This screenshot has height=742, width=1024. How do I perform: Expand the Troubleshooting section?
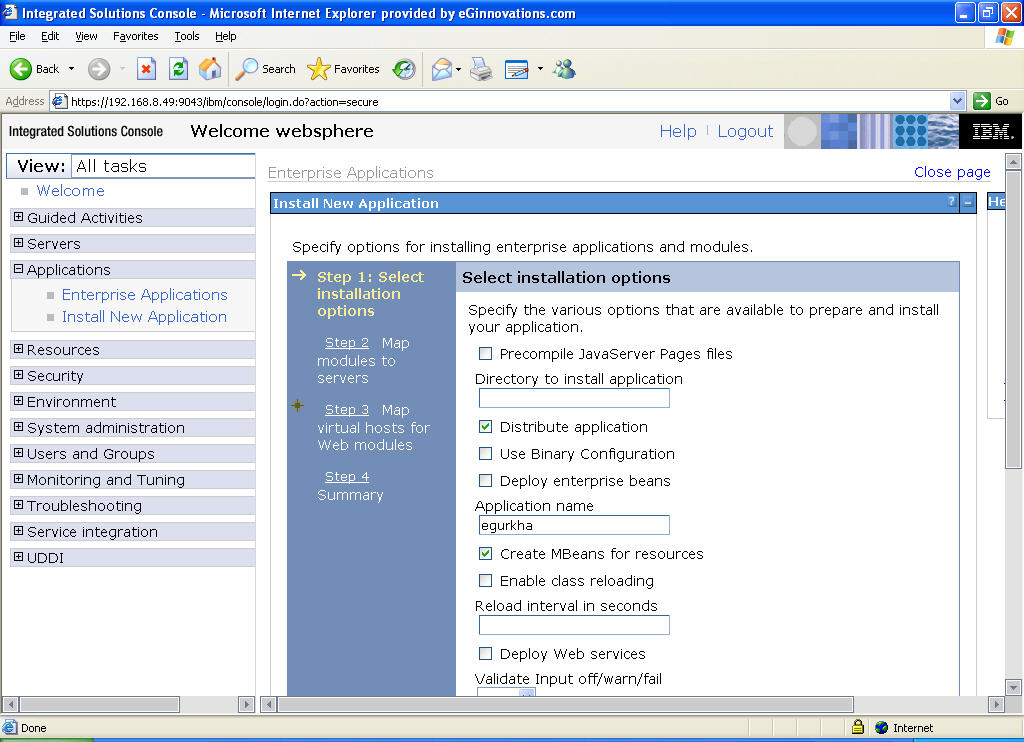(x=18, y=505)
